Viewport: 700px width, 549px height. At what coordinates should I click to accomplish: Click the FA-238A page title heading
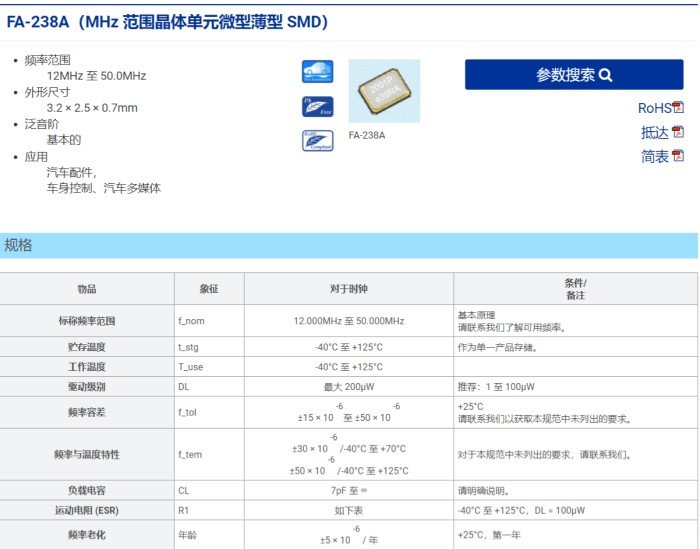click(167, 22)
